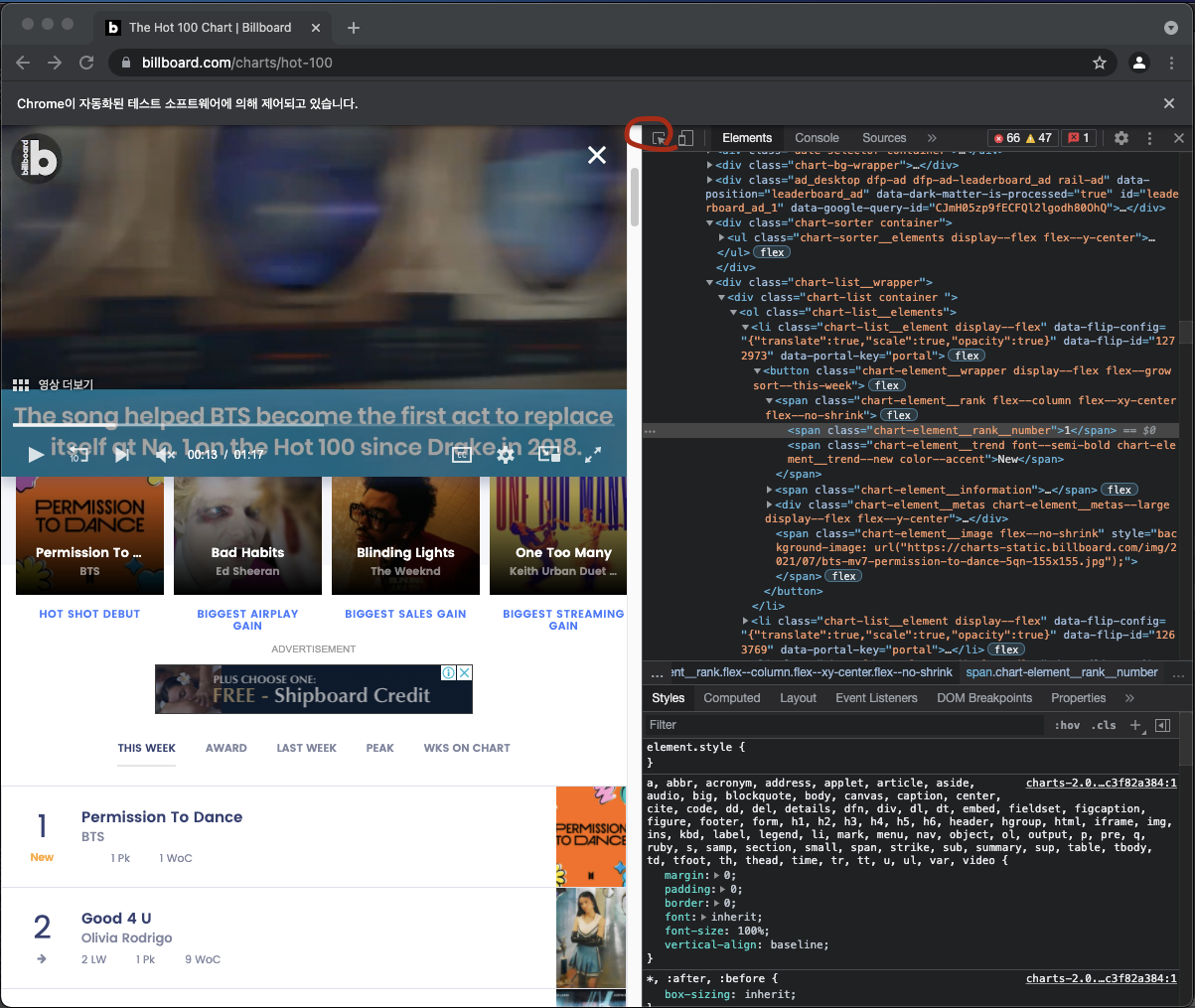Show more style pane tabs after Properties
Viewport: 1195px width, 1008px height.
1128,698
